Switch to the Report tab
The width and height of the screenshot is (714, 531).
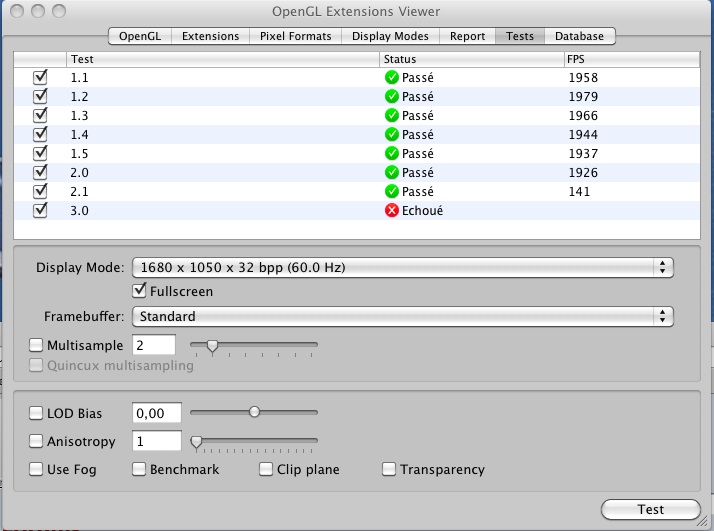(x=467, y=36)
